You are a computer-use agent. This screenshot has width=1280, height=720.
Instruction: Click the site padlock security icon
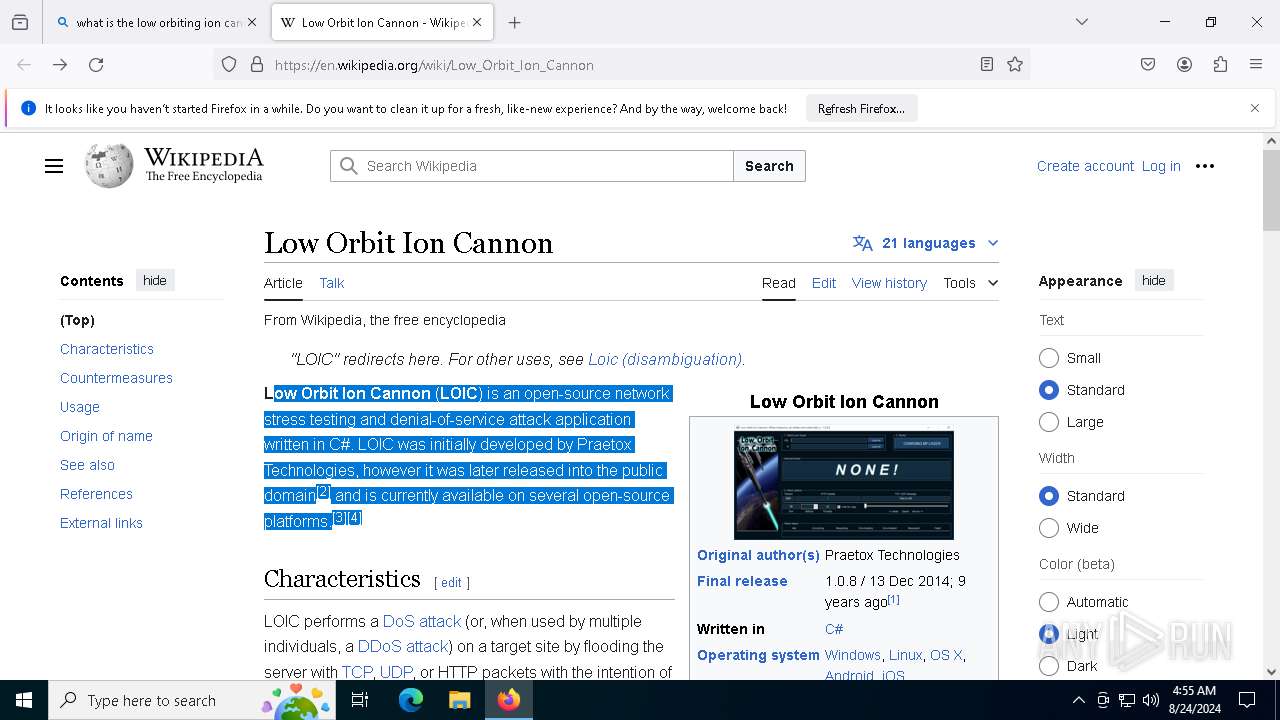[257, 65]
